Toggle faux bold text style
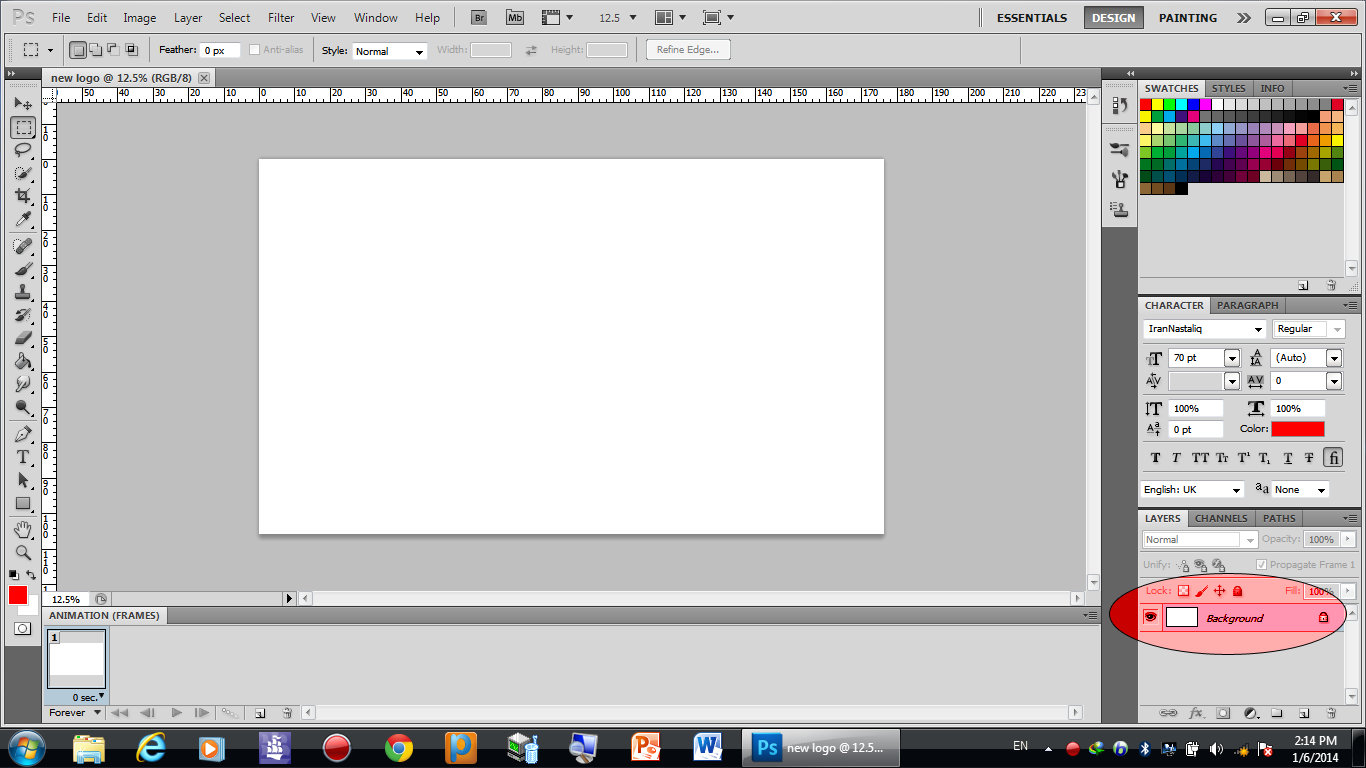 click(x=1155, y=458)
